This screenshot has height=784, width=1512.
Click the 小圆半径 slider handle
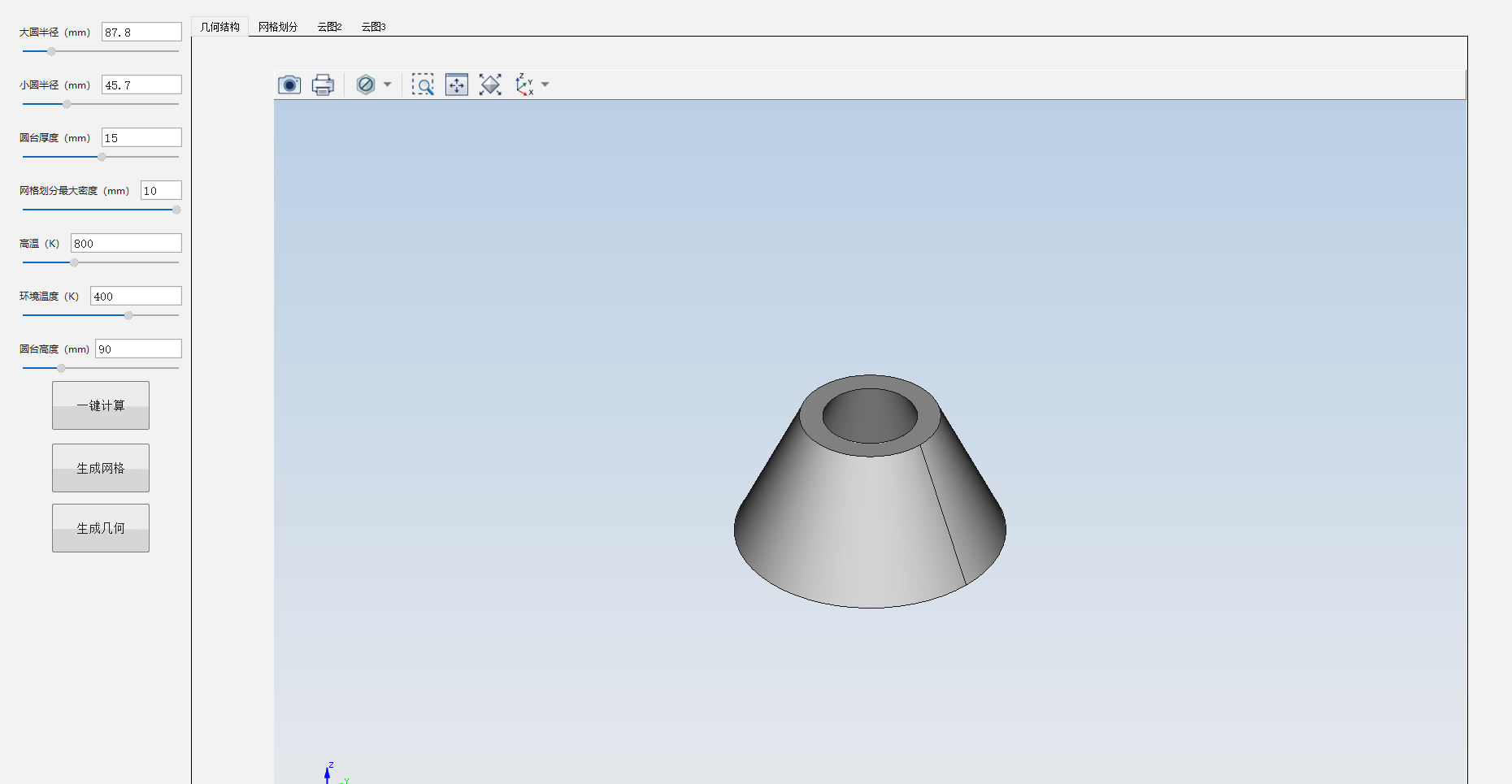pyautogui.click(x=67, y=104)
